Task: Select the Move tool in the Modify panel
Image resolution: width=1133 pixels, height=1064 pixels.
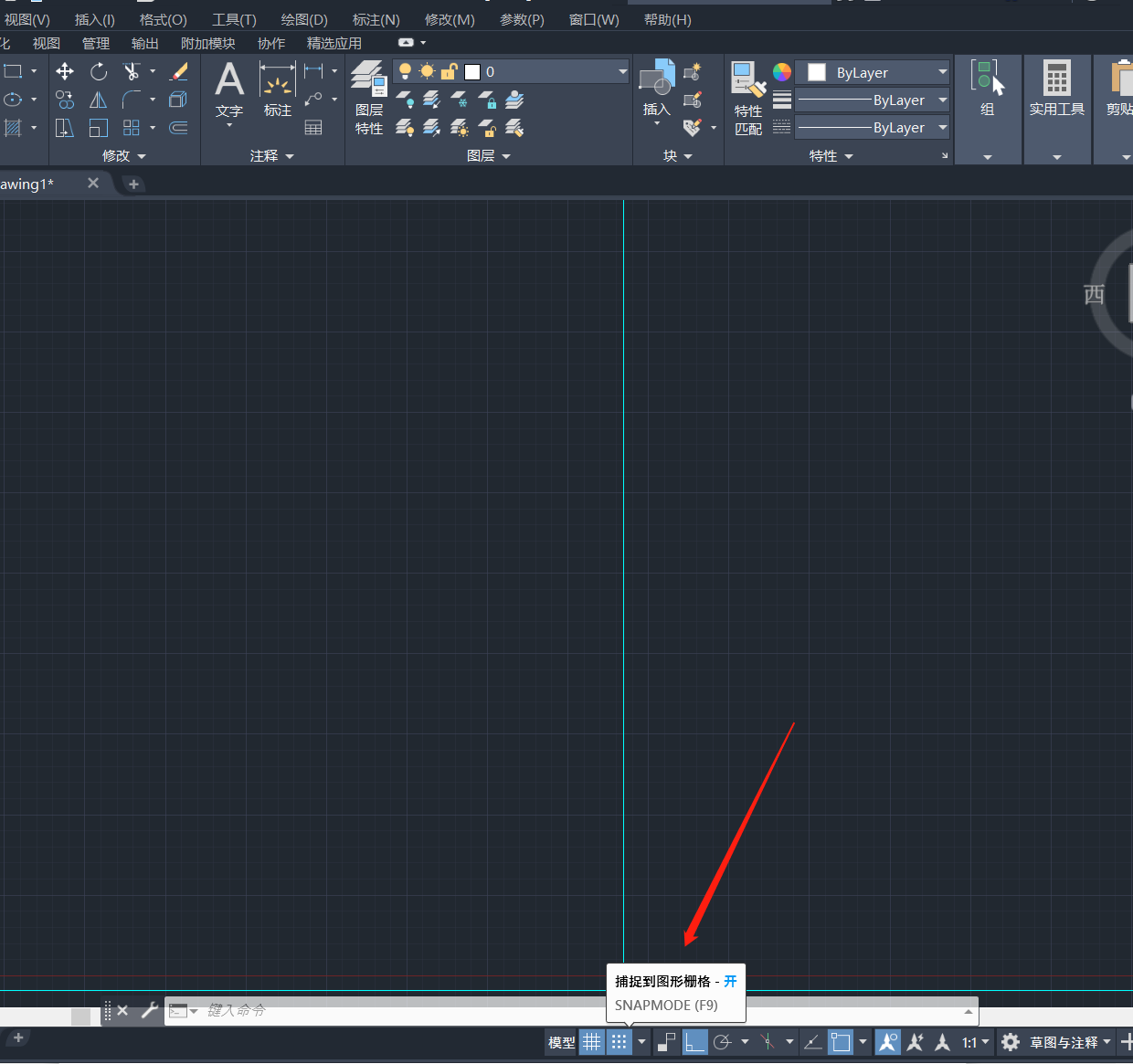Action: point(65,71)
